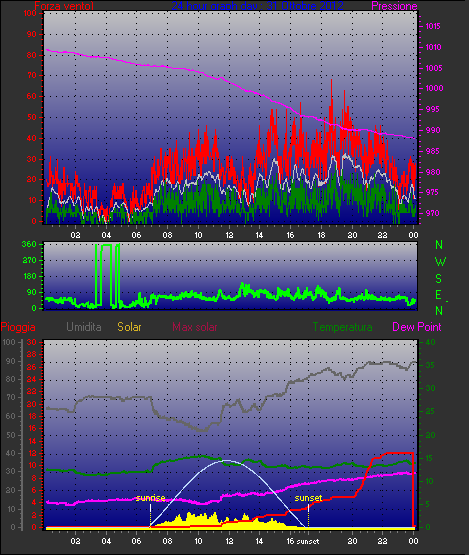The width and height of the screenshot is (469, 555).
Task: Click "60" on the red wind axis
Action: (32, 96)
